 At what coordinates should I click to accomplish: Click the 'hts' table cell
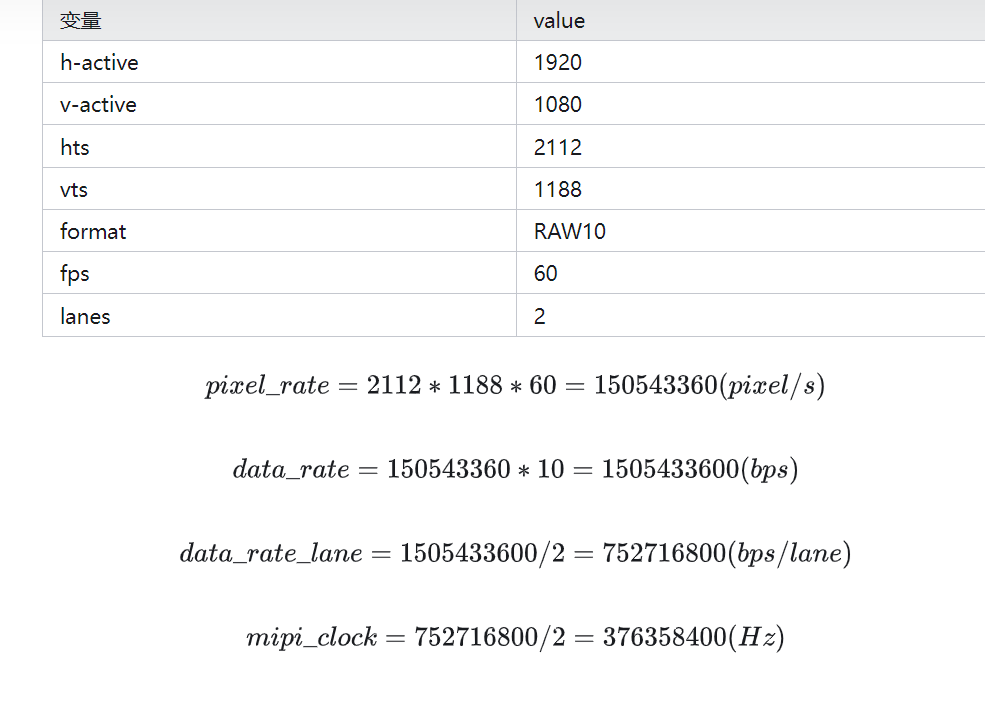280,146
